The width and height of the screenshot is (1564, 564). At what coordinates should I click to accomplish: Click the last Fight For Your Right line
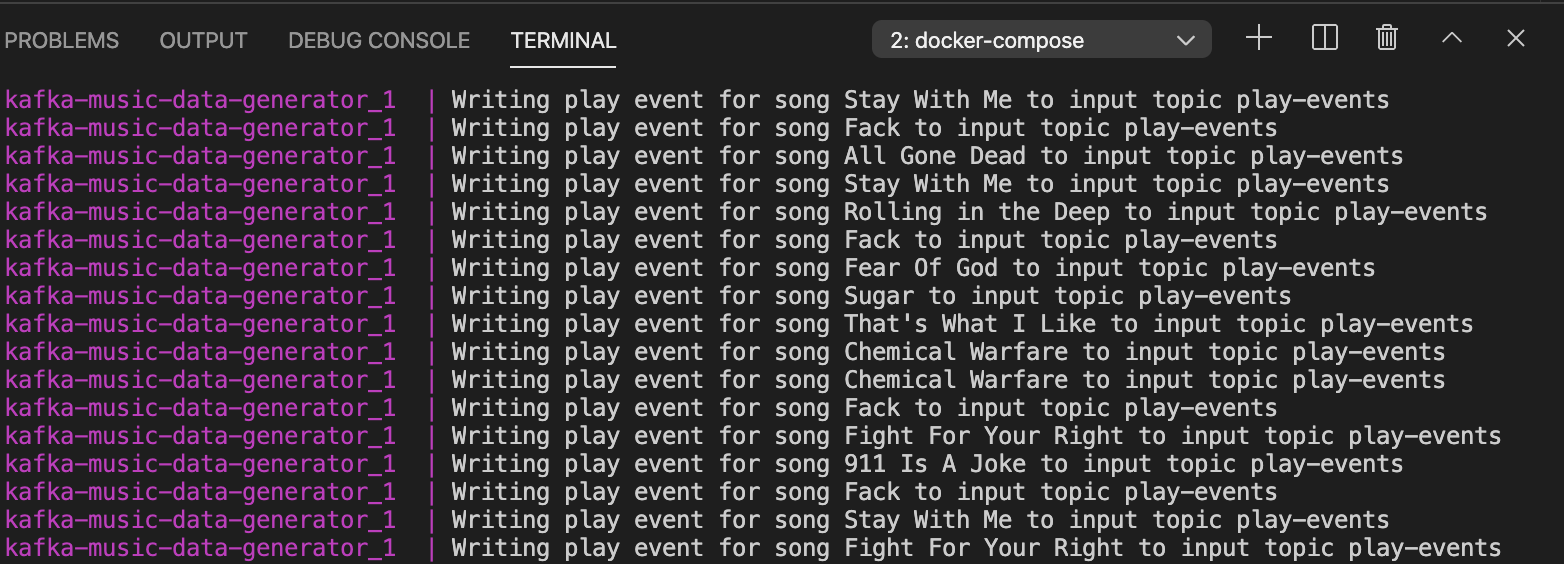(753, 548)
